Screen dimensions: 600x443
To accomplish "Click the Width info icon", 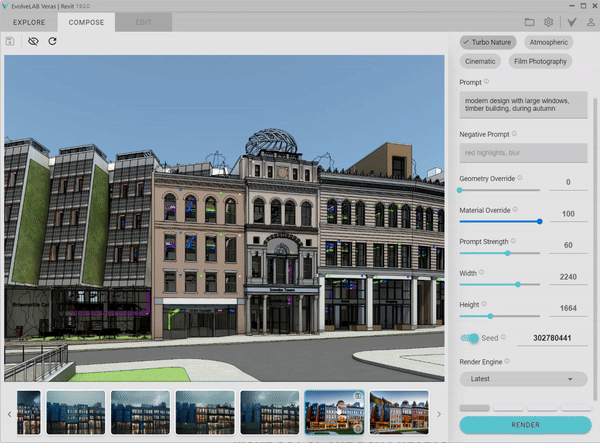I will [x=482, y=272].
